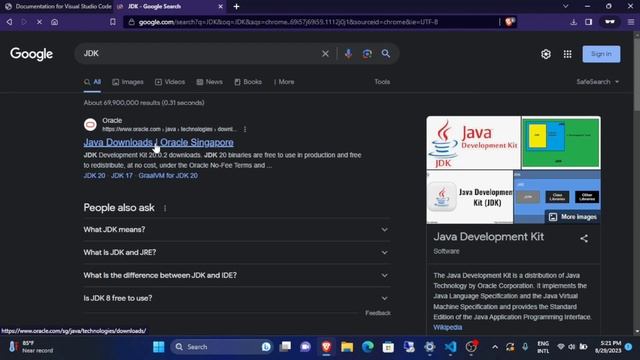Show hidden system tray icons
Screen dimensions: 640x360
[x=495, y=347]
